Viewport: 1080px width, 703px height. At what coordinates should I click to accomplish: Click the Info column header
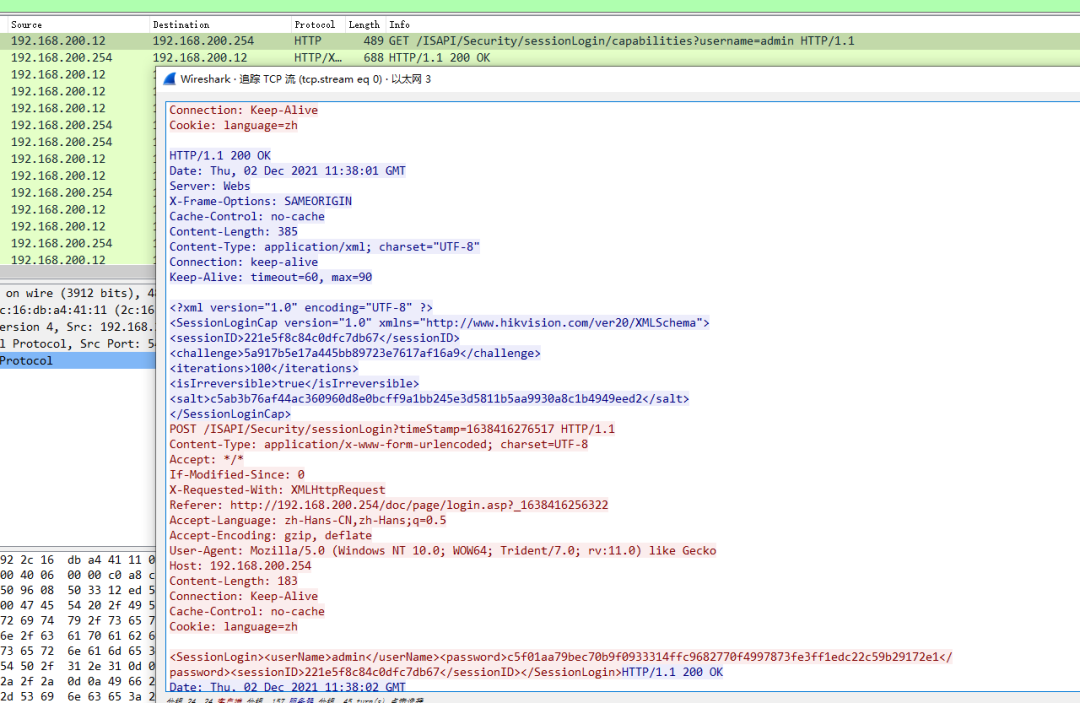click(399, 24)
